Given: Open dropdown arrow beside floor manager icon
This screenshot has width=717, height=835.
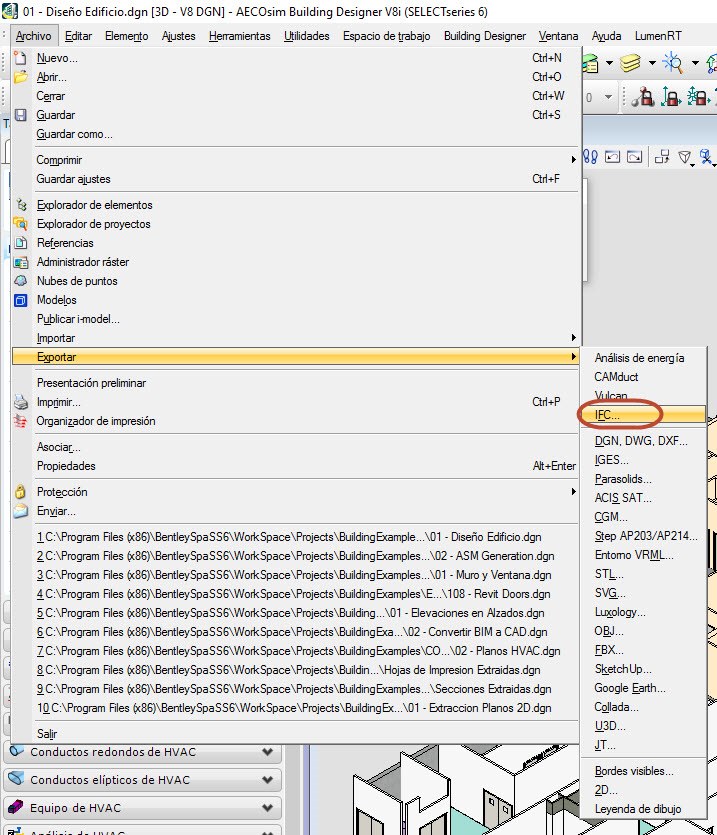Looking at the screenshot, I should (609, 63).
